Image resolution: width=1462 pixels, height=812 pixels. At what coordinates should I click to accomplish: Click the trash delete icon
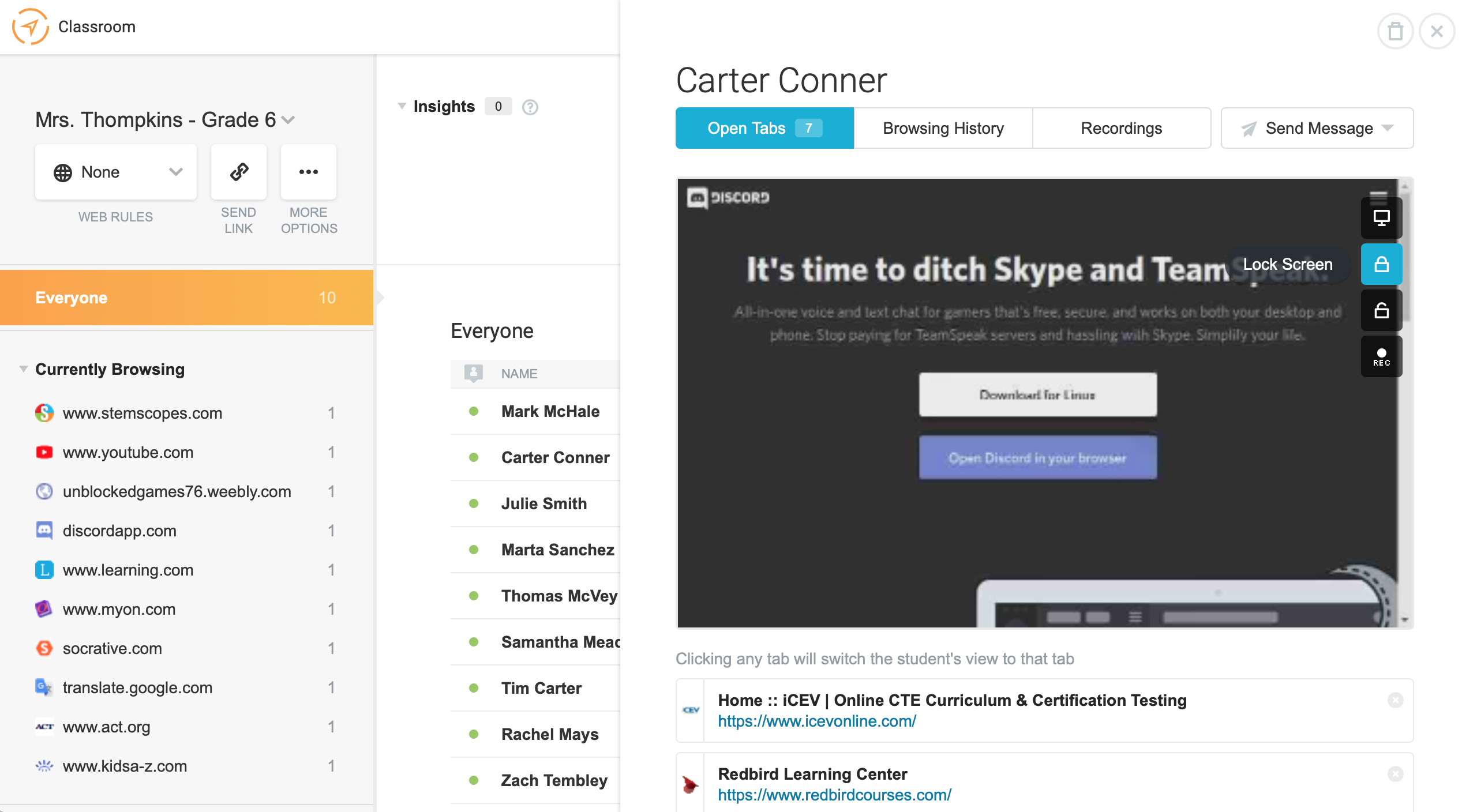(1395, 31)
